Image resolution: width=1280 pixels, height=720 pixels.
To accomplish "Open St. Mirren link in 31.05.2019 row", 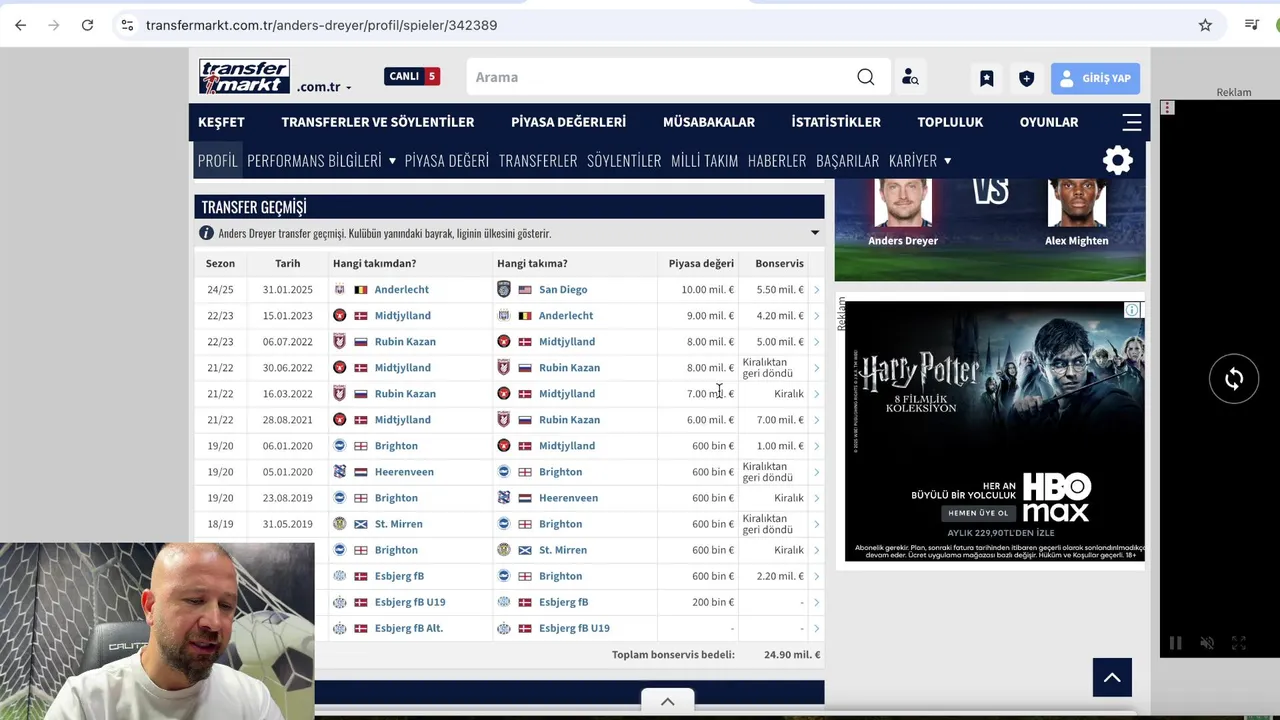I will coord(398,524).
